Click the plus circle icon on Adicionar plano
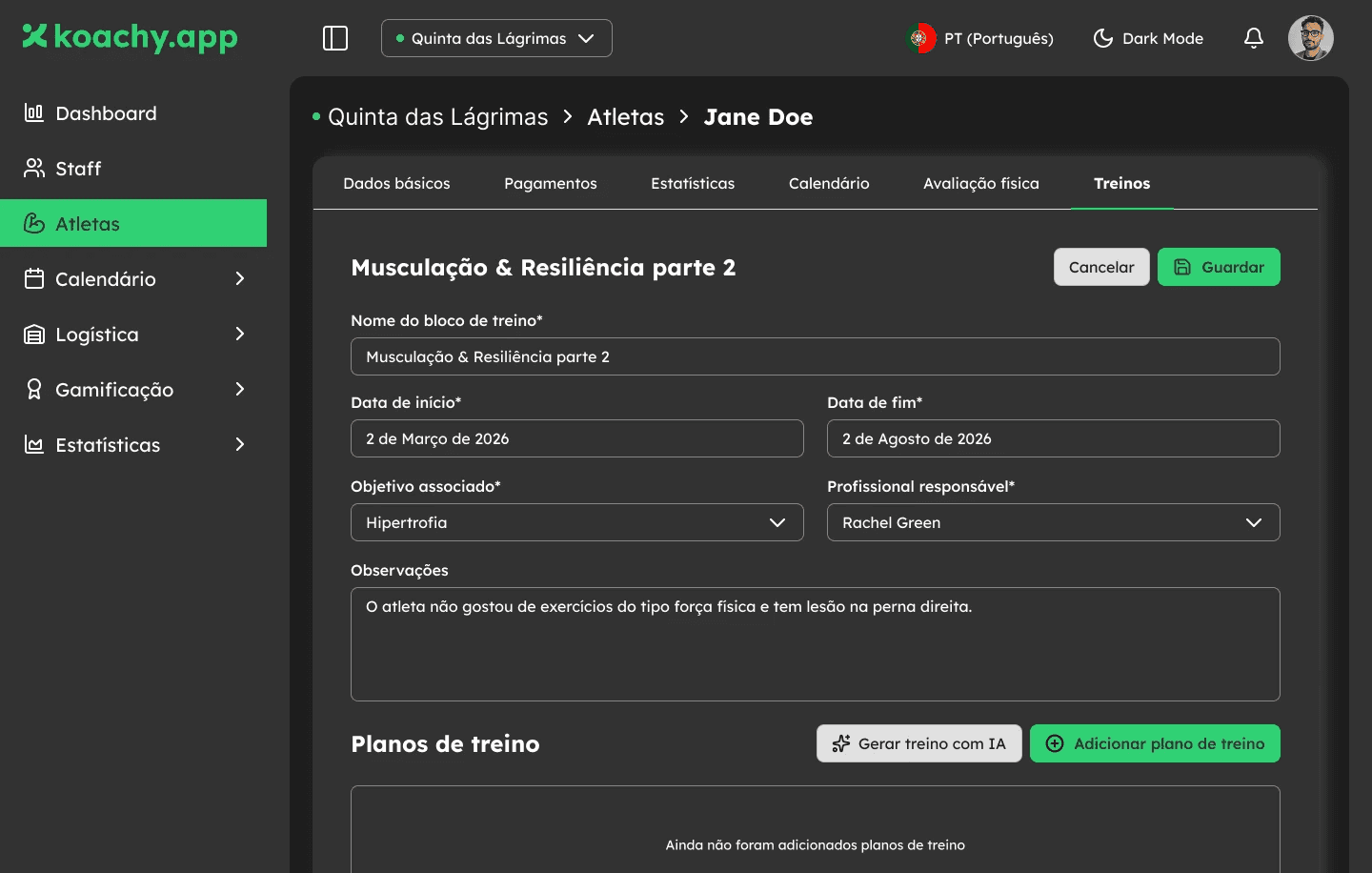 [x=1055, y=743]
